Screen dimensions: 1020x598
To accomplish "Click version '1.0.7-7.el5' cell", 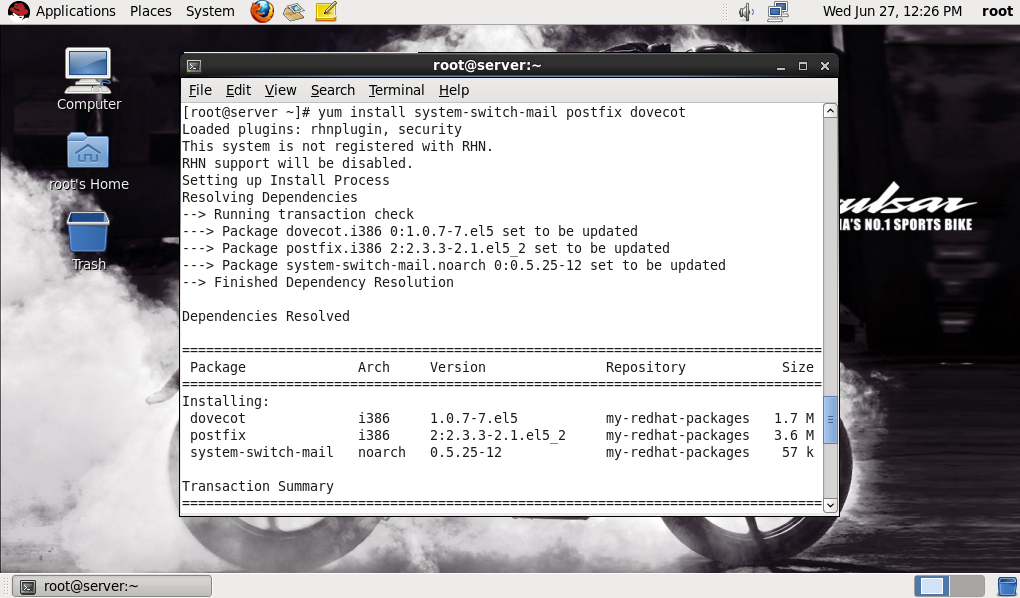I will point(474,418).
